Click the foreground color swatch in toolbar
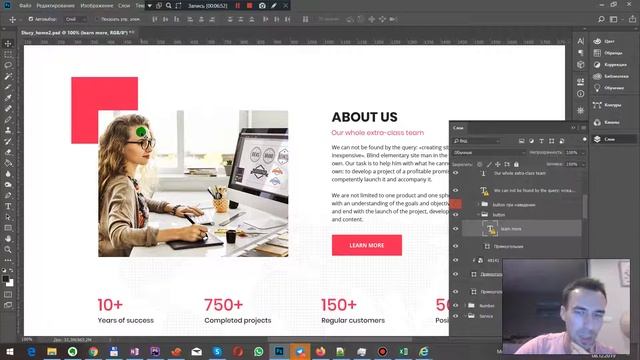The width and height of the screenshot is (640, 360). [x=5, y=279]
